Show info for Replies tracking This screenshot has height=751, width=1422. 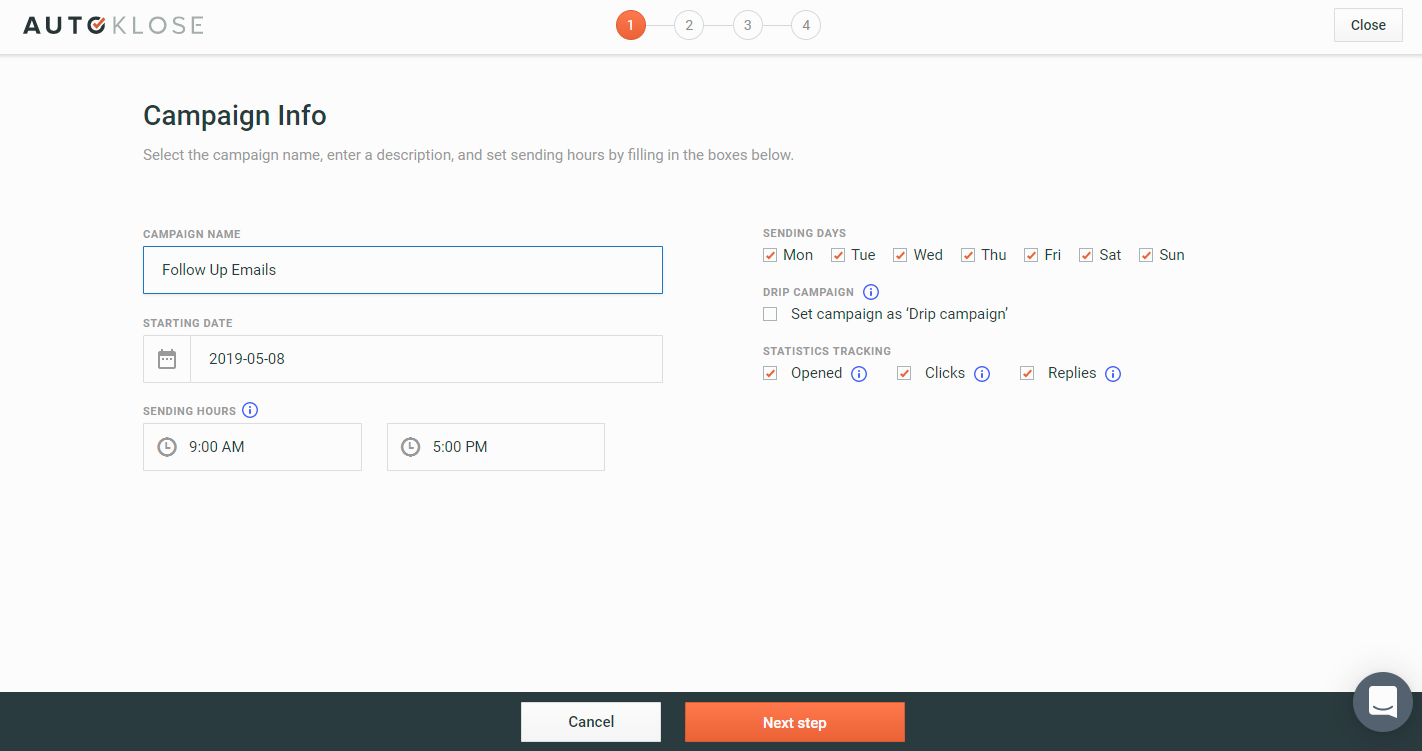pyautogui.click(x=1113, y=374)
